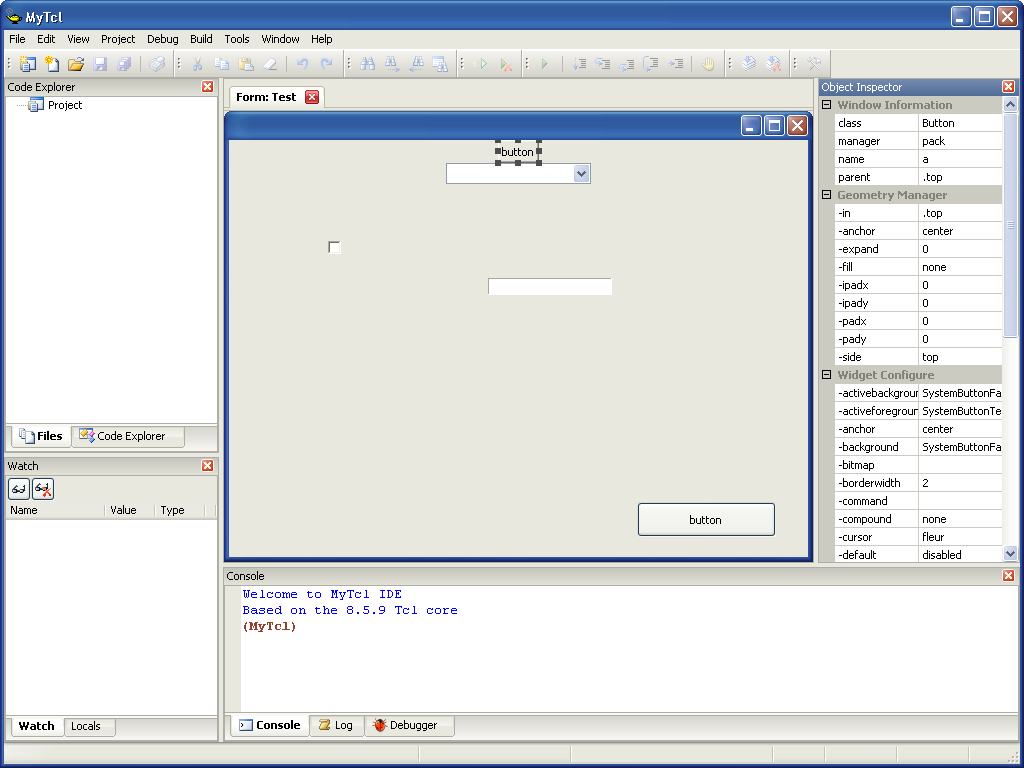Click the Stop Debug red X icon
1024x768 pixels.
[505, 64]
